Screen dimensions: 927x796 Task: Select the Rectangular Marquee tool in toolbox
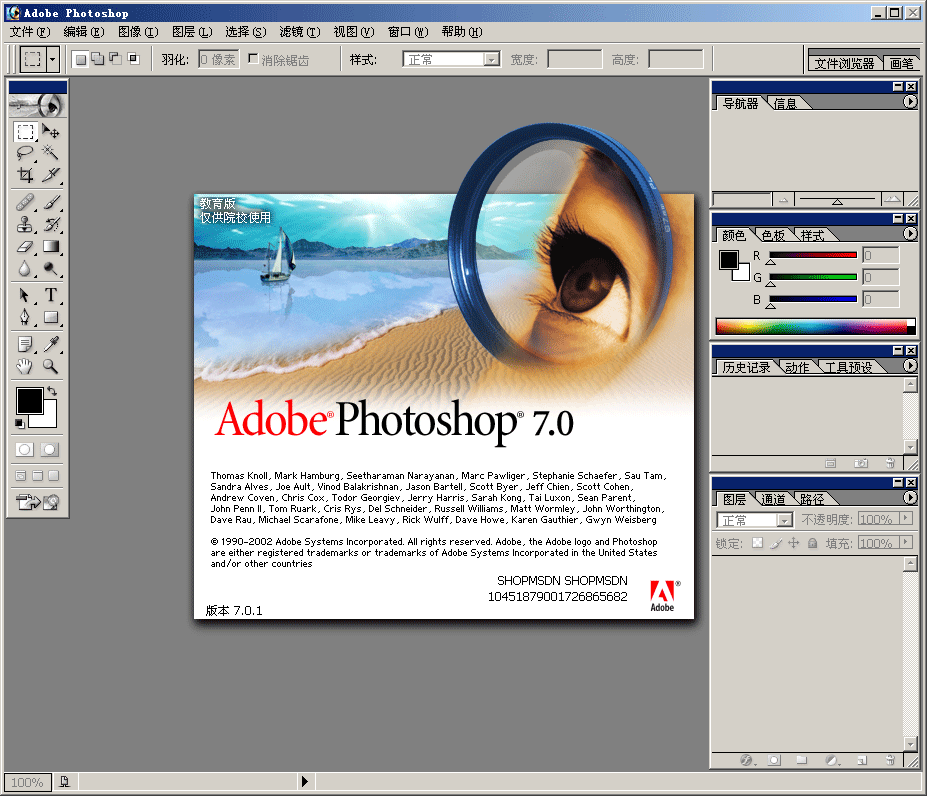25,131
